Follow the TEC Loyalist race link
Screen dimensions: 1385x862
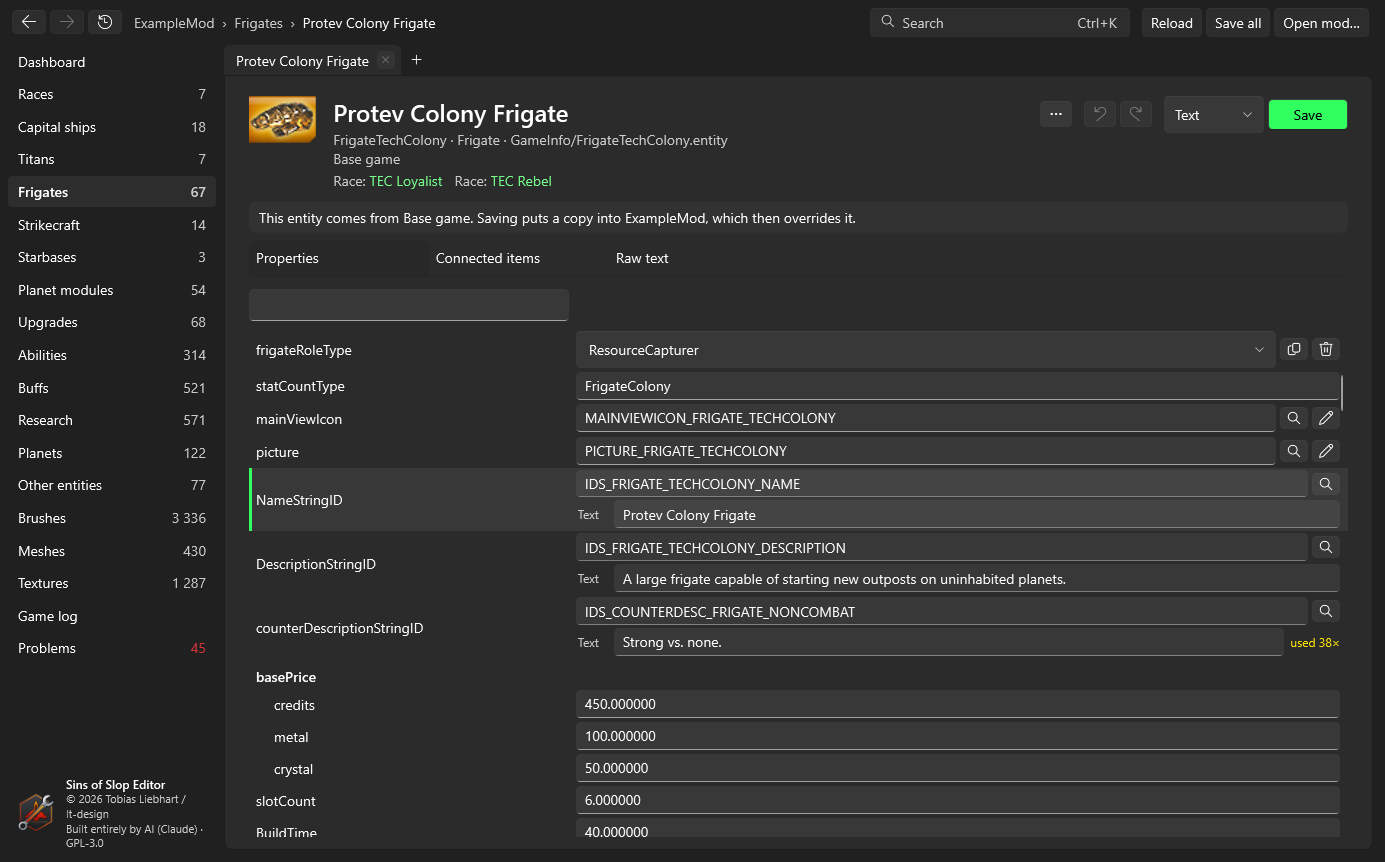point(406,181)
